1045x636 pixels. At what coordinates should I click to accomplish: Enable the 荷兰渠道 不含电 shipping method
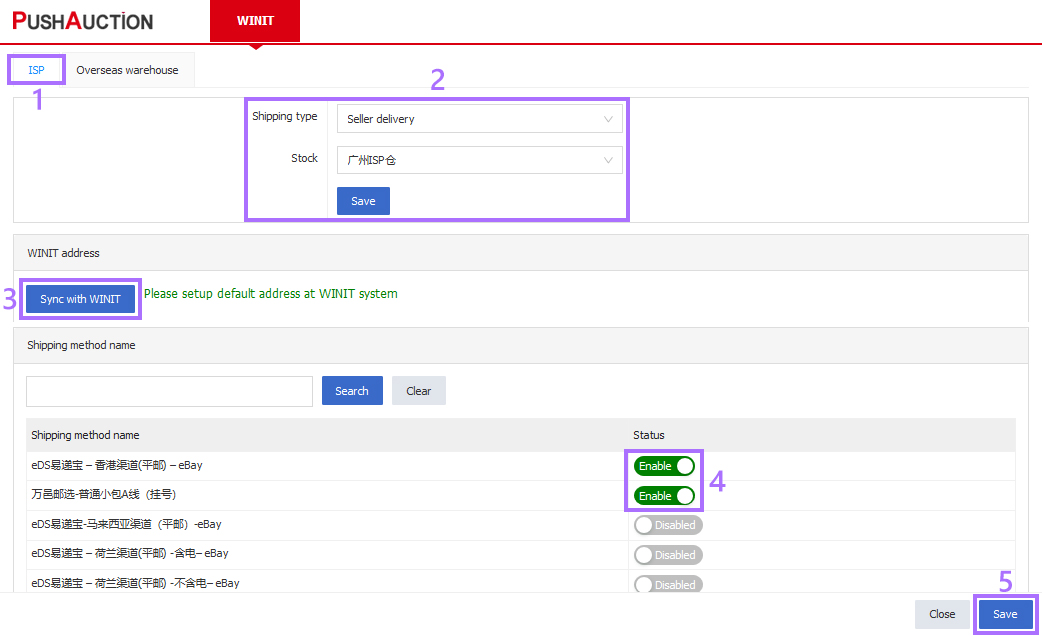pos(667,583)
